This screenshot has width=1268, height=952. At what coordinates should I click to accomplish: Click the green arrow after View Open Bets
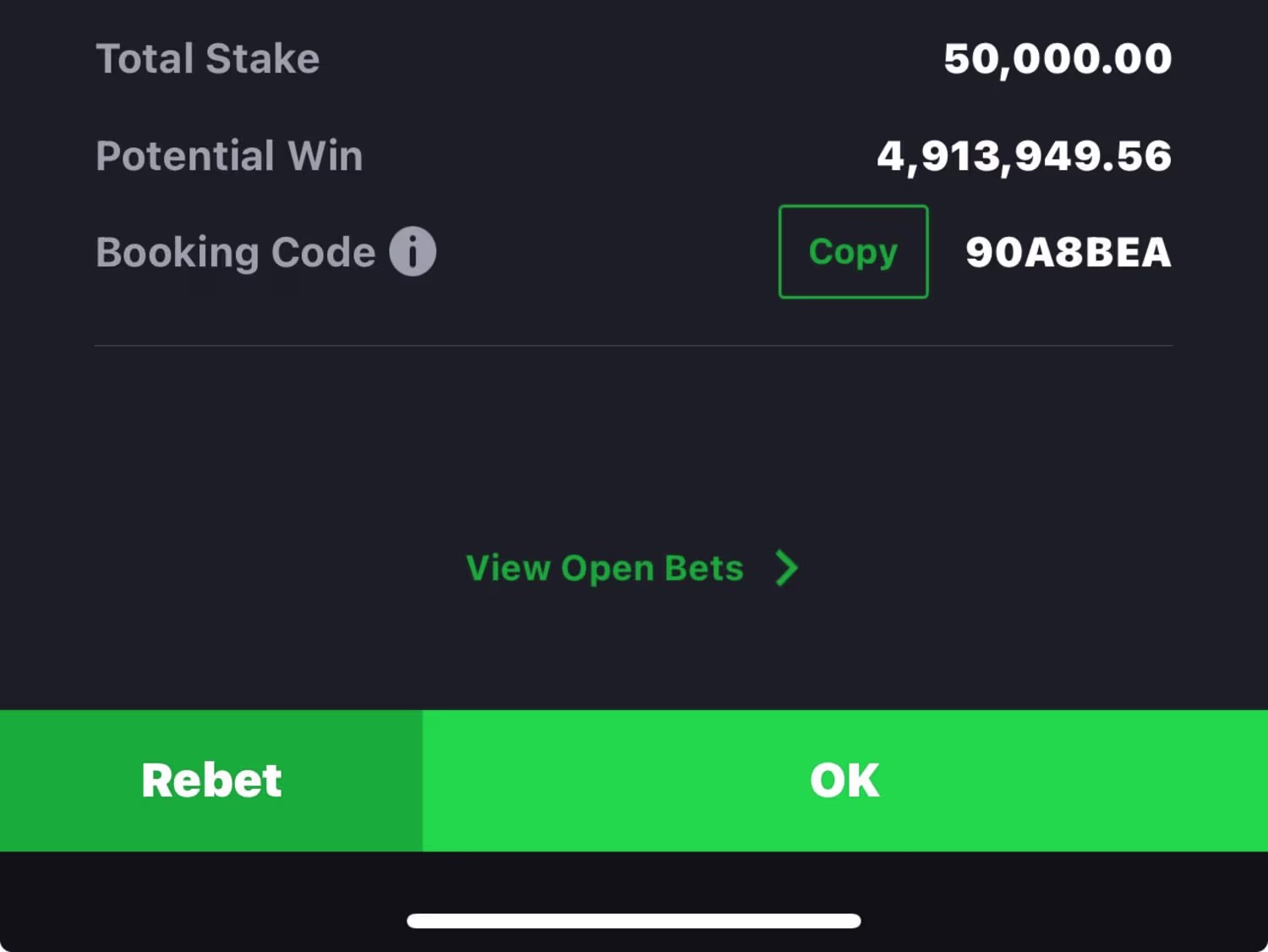click(x=787, y=568)
